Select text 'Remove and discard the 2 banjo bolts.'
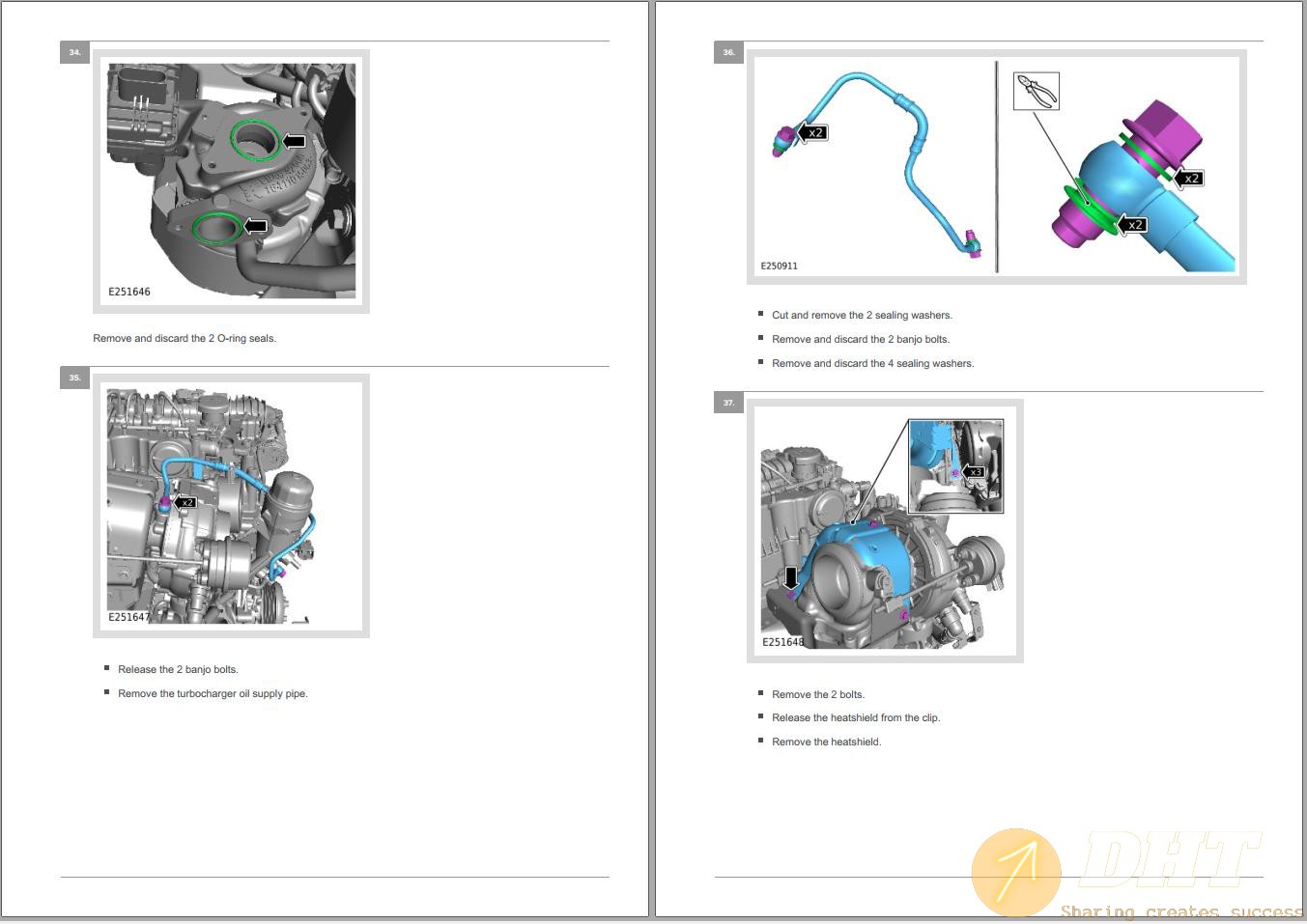The height and width of the screenshot is (924, 1307). point(861,339)
